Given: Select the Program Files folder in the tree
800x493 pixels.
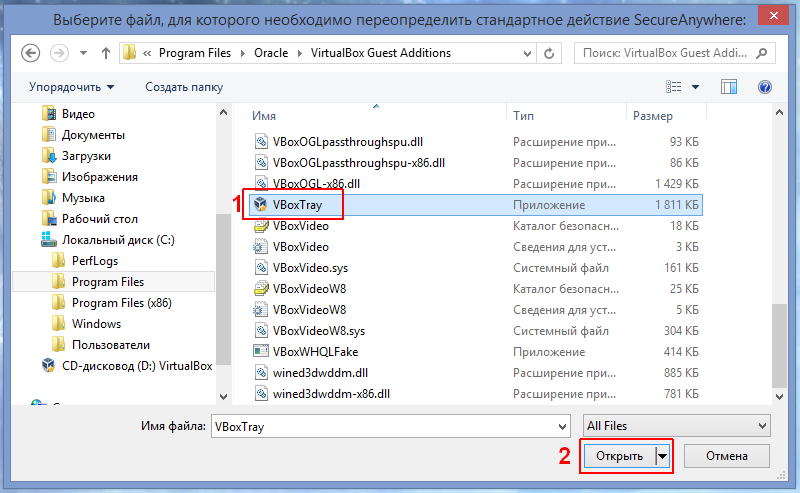Looking at the screenshot, I should pyautogui.click(x=108, y=282).
